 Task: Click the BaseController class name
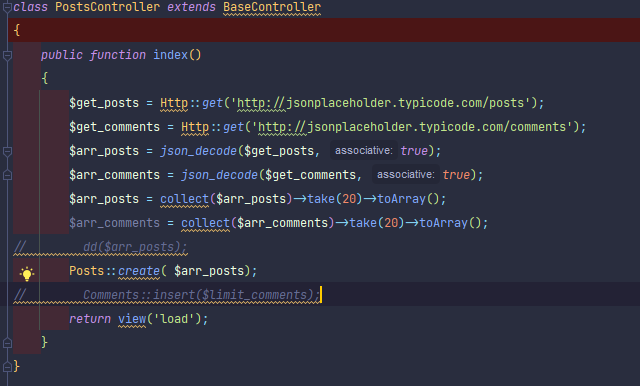click(272, 7)
